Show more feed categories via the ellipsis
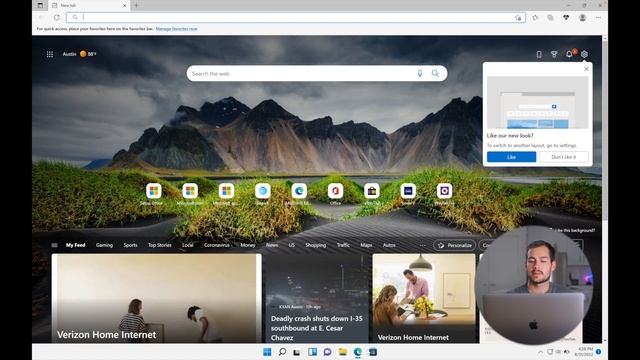Screen dimensions: 640x360 click(422, 245)
